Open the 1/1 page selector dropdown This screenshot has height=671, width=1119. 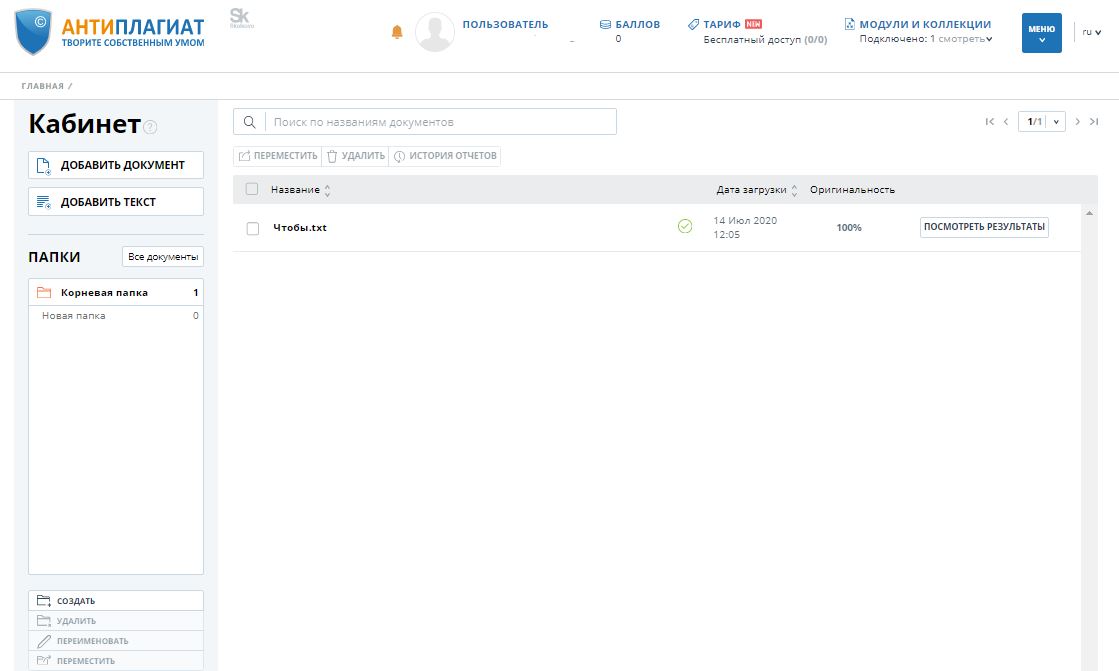[1042, 121]
